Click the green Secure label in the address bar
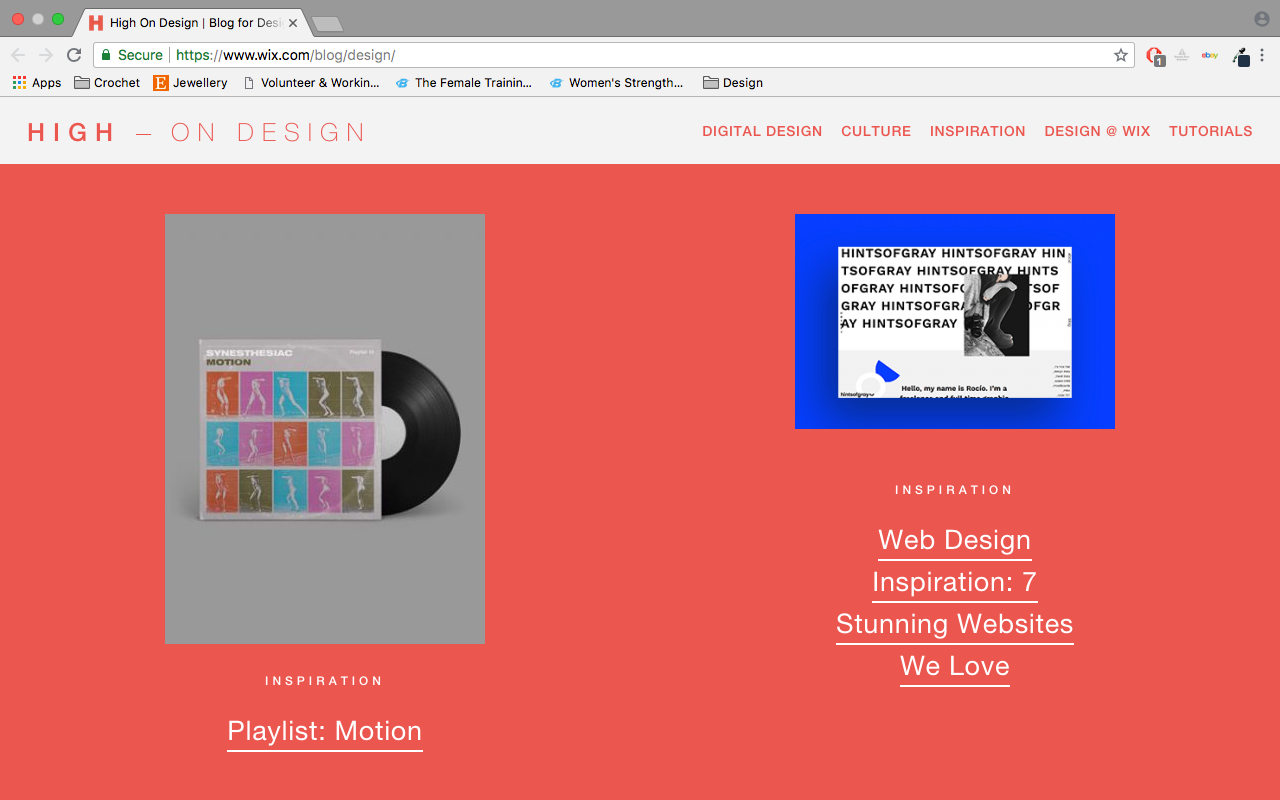The height and width of the screenshot is (800, 1280). [x=140, y=55]
